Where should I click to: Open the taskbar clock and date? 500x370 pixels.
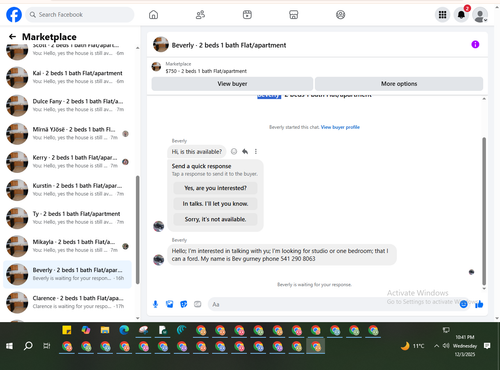465,346
